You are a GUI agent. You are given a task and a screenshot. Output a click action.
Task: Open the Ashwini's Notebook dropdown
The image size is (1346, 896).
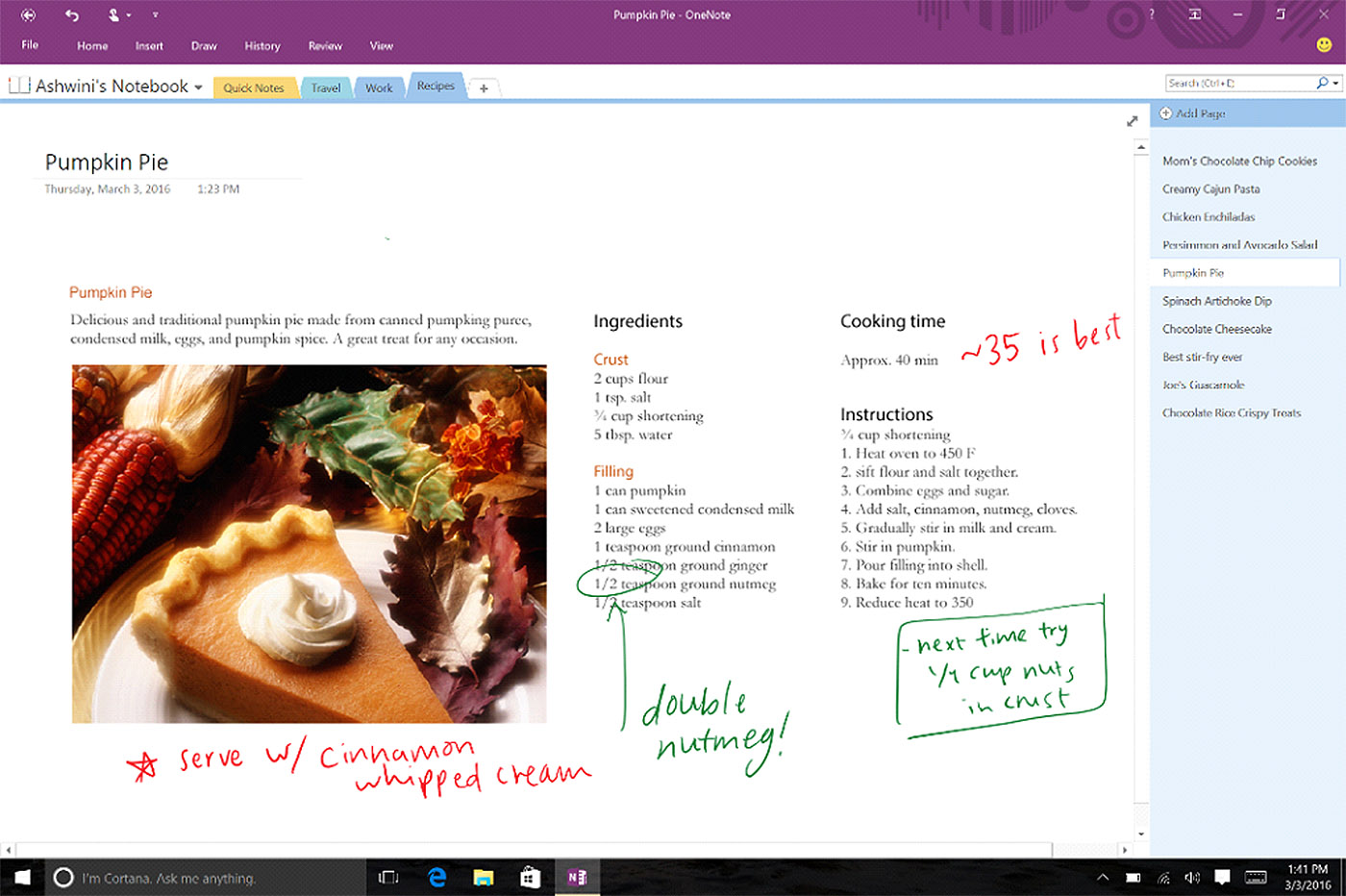coord(199,86)
